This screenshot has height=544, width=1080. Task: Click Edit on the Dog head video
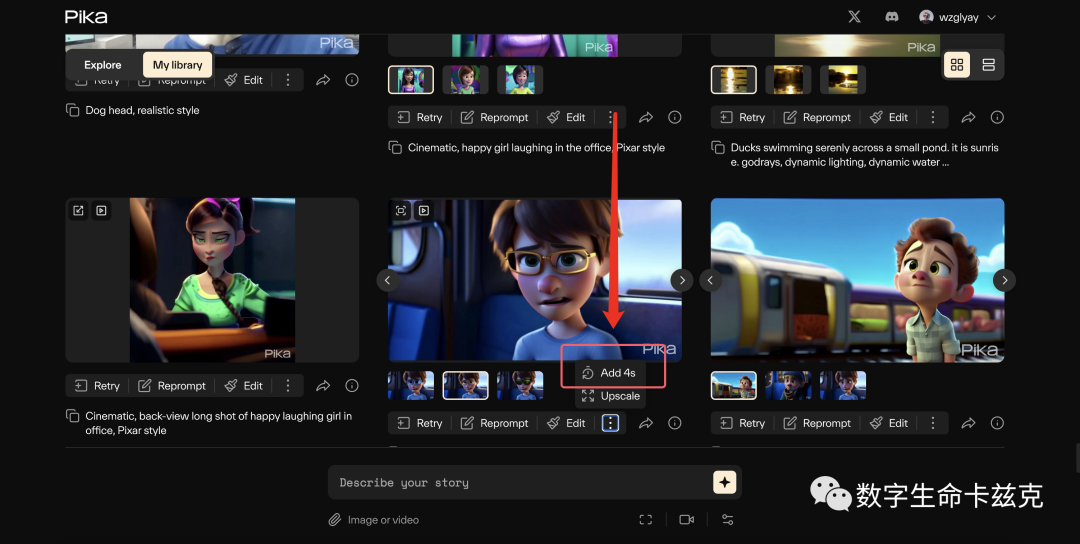click(x=244, y=81)
